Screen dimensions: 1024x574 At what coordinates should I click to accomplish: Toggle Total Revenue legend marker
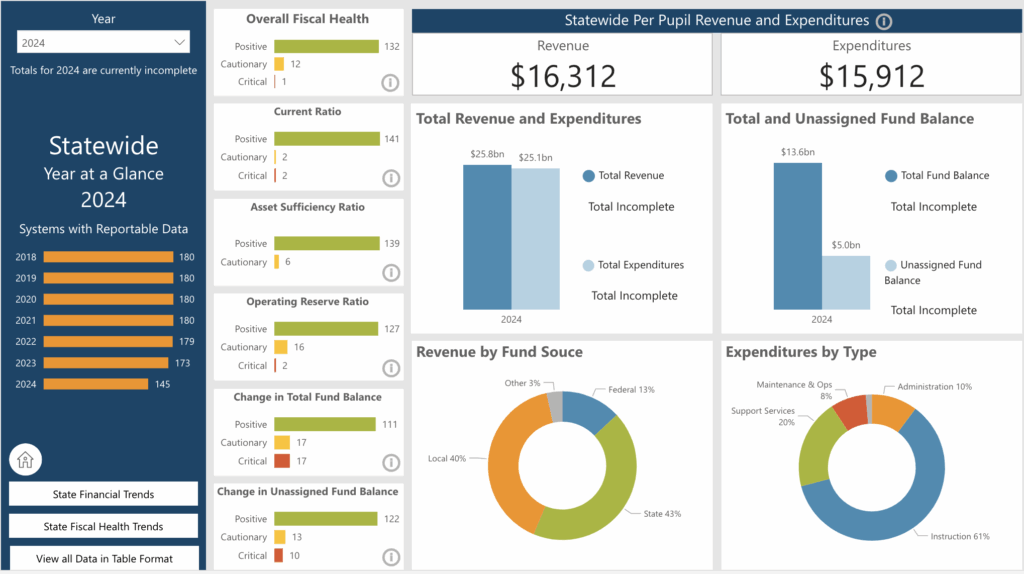click(x=589, y=176)
